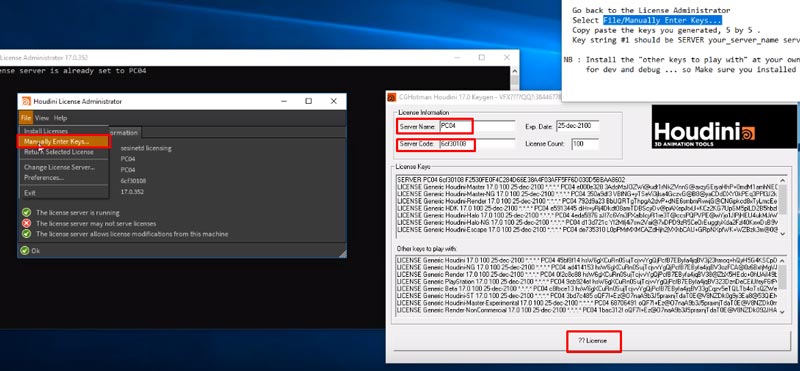Close the Houdini License Administrator window
This screenshot has width=800, height=371.
[334, 101]
